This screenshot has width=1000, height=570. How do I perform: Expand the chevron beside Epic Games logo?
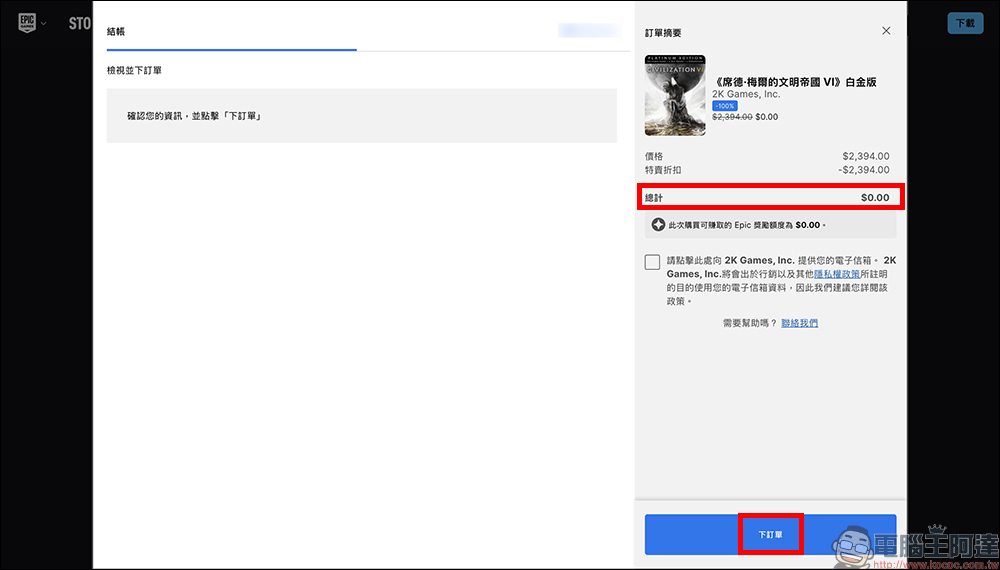pyautogui.click(x=43, y=24)
